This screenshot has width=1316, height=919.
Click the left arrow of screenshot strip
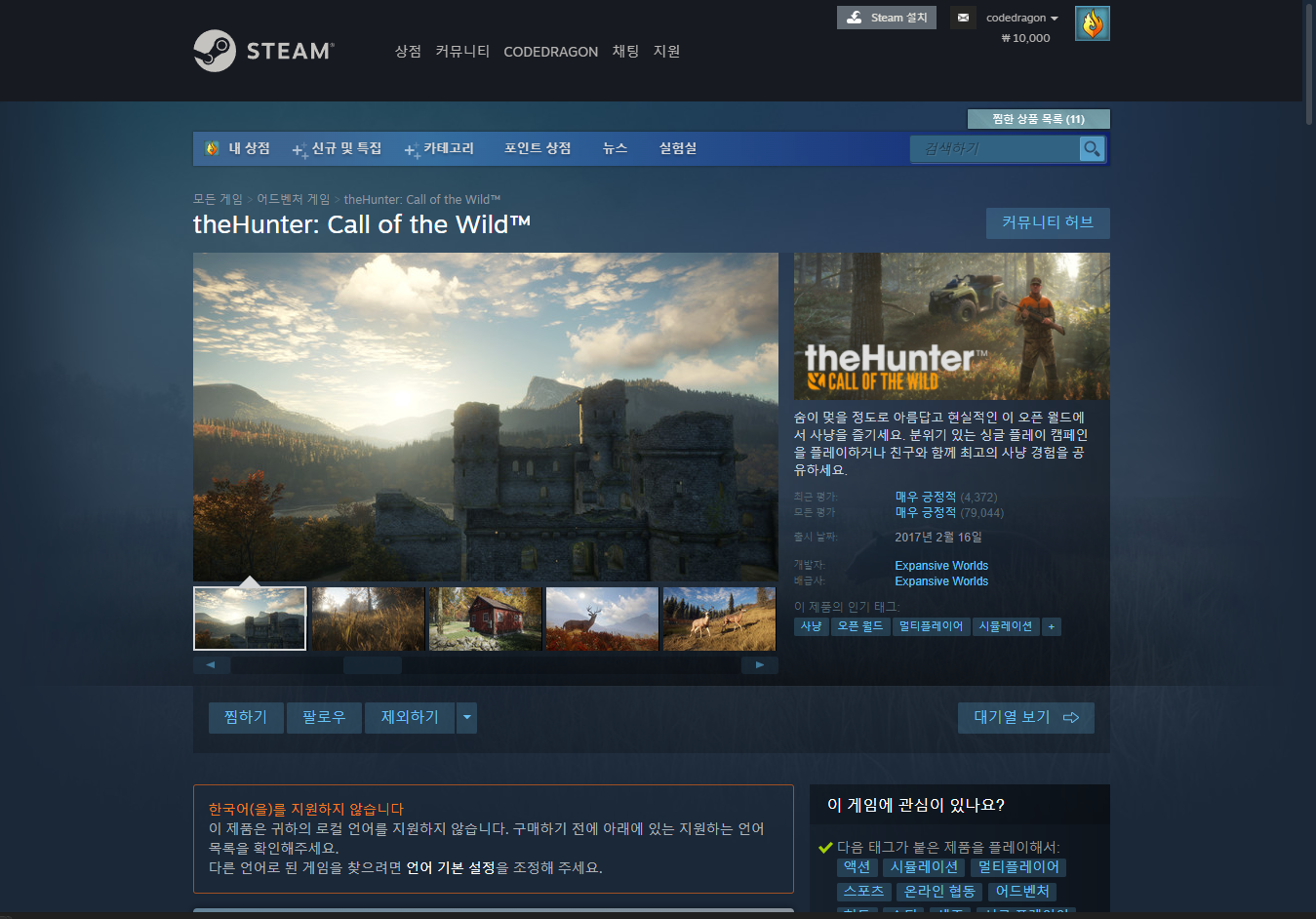[212, 665]
